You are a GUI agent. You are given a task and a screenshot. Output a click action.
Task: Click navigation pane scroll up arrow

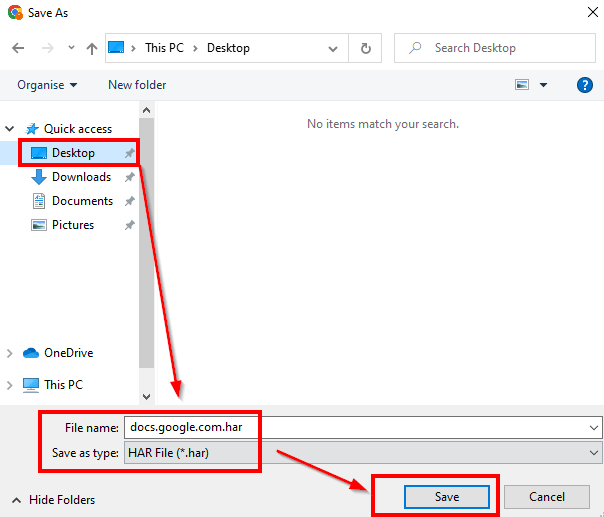click(146, 110)
